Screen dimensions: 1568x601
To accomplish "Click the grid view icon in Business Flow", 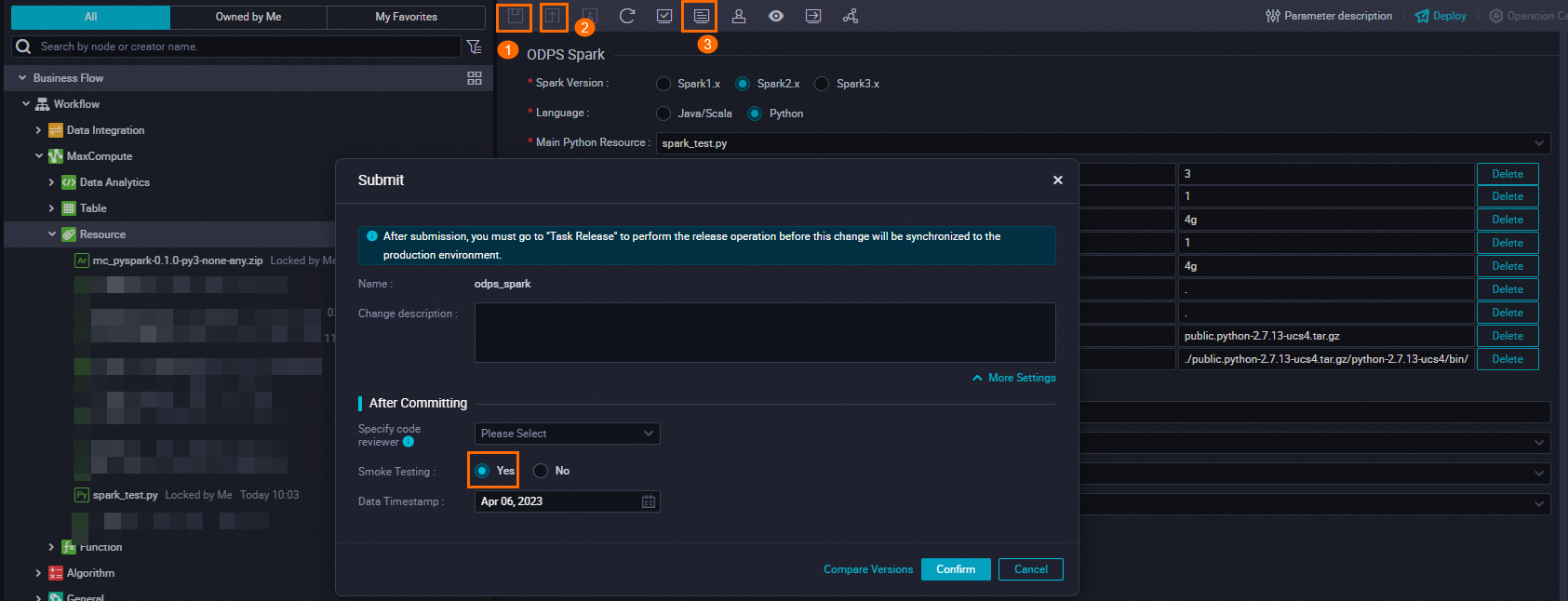I will click(x=475, y=78).
